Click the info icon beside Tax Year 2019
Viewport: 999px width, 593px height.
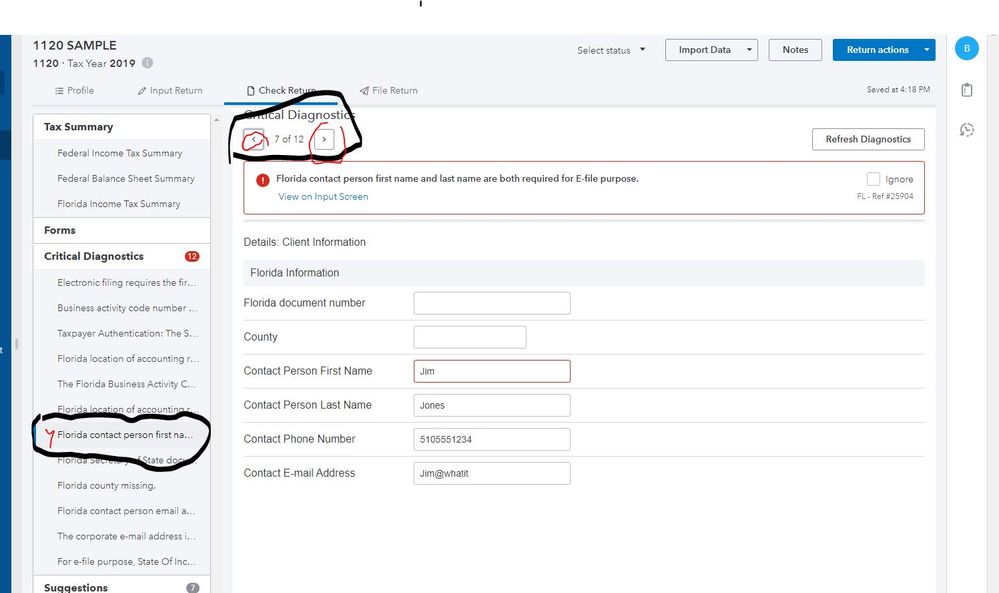click(148, 63)
